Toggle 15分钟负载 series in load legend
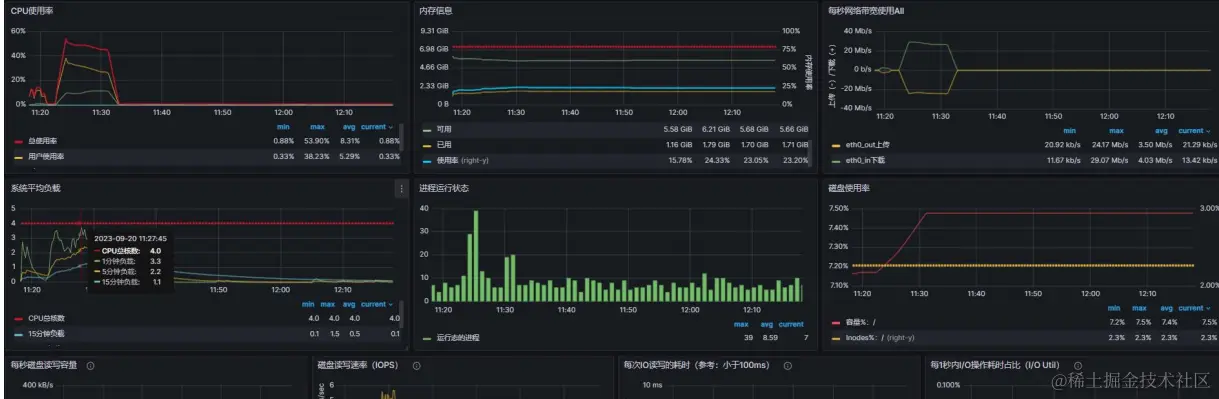This screenshot has width=1219, height=399. tap(47, 333)
